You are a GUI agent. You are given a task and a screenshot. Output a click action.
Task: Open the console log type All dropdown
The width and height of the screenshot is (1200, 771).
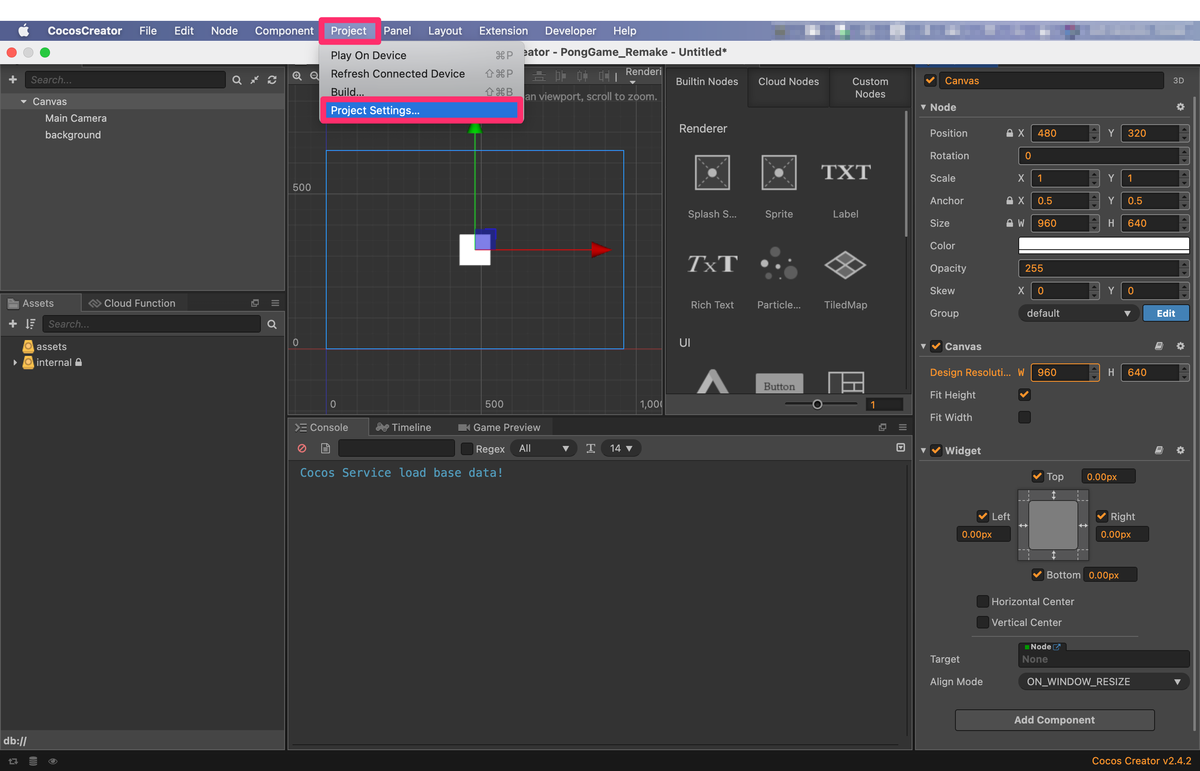(x=545, y=449)
